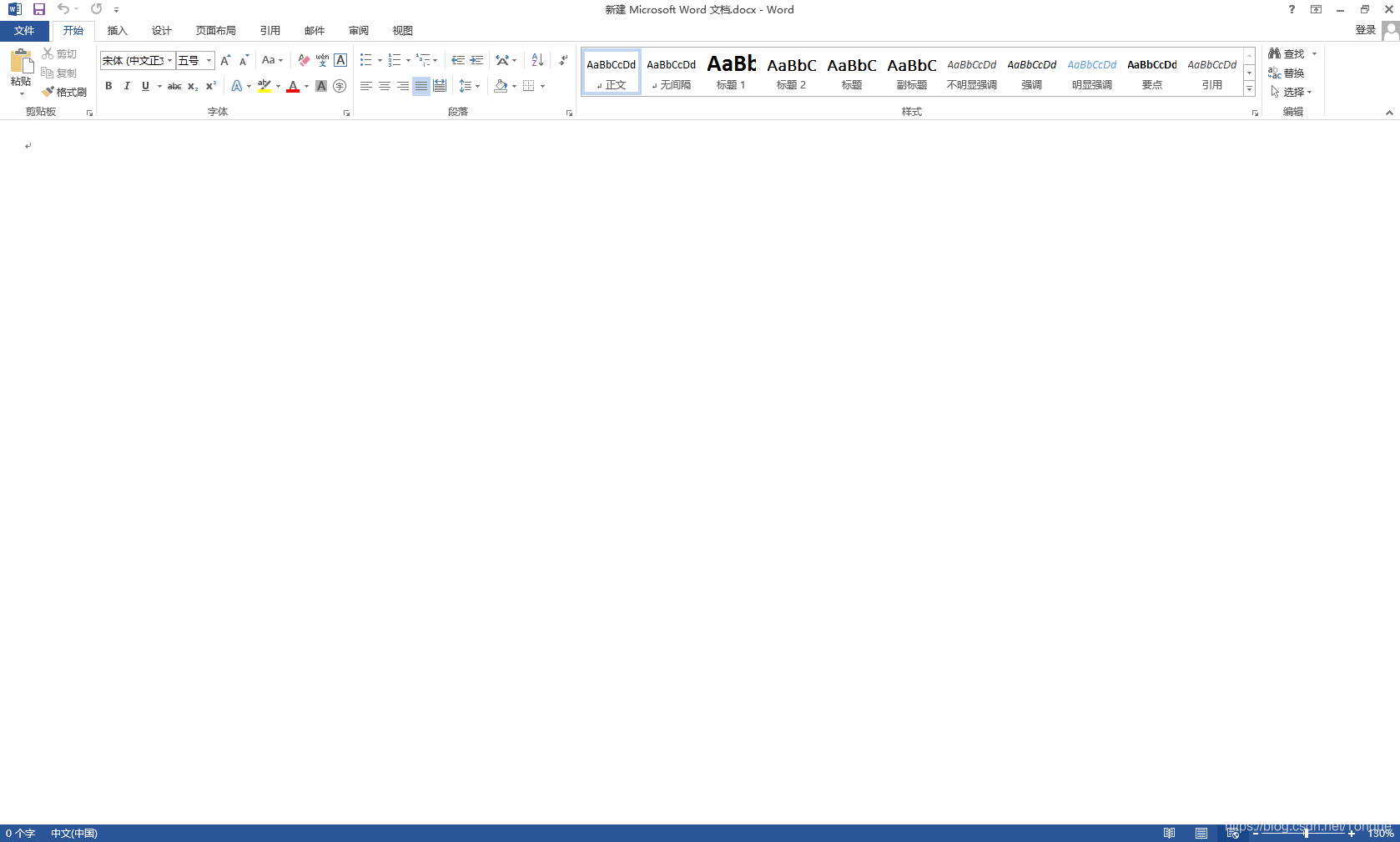Image resolution: width=1400 pixels, height=842 pixels.
Task: Apply character shading icon
Action: (321, 86)
